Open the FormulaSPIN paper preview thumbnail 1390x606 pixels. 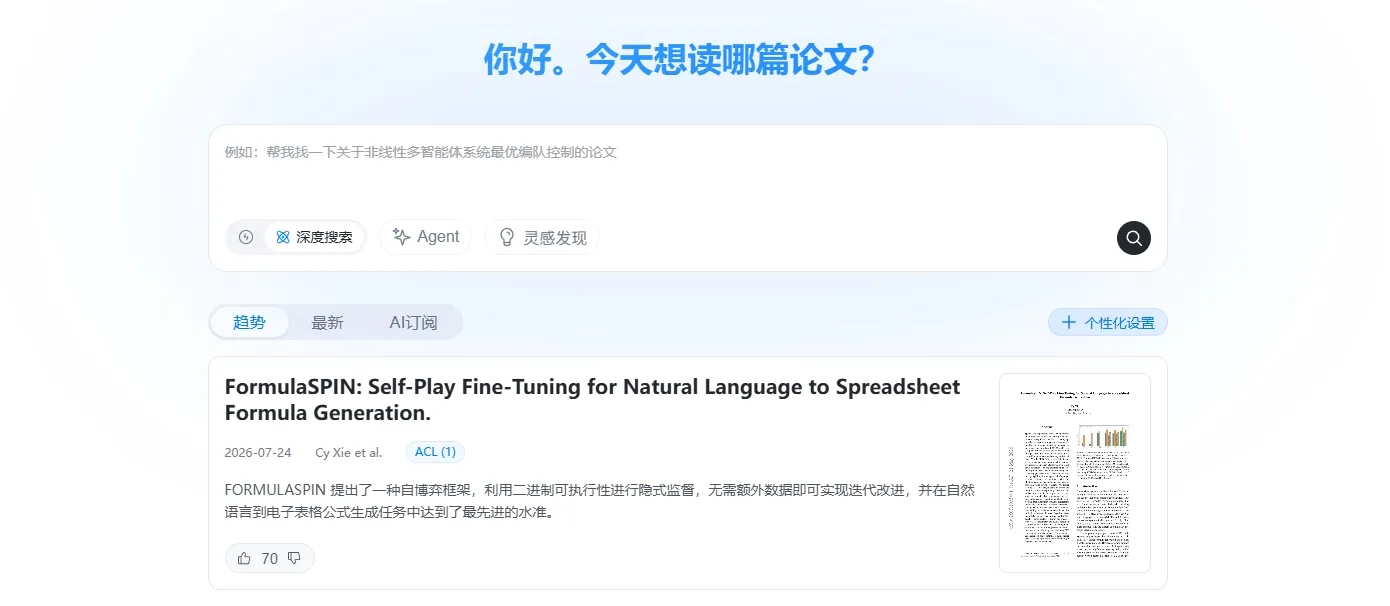click(x=1074, y=473)
